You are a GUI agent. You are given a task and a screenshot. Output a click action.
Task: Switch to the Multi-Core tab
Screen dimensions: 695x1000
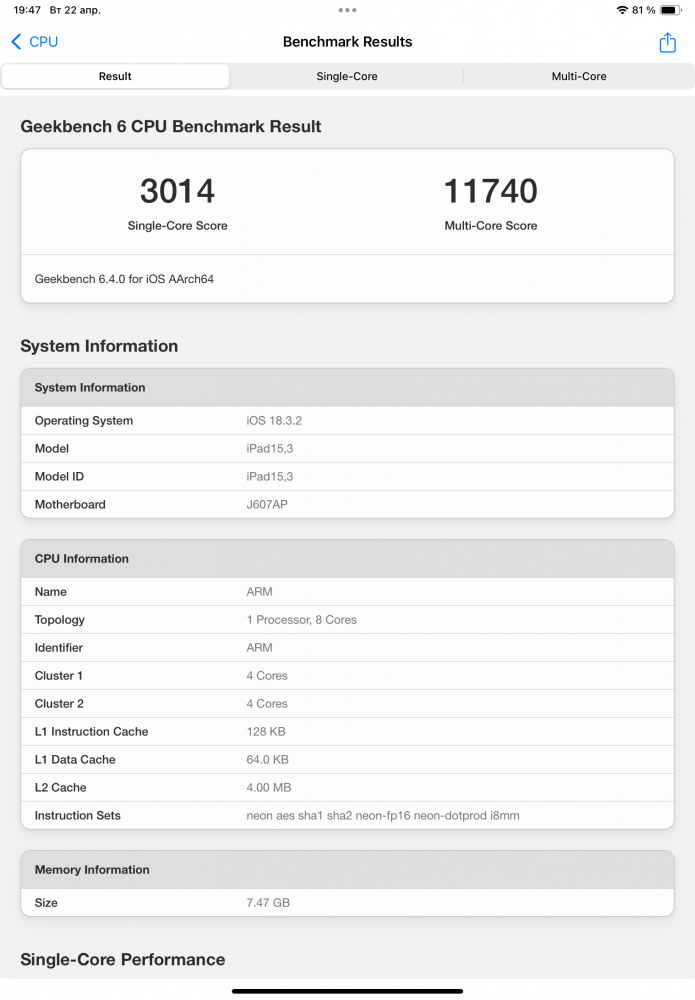click(579, 76)
